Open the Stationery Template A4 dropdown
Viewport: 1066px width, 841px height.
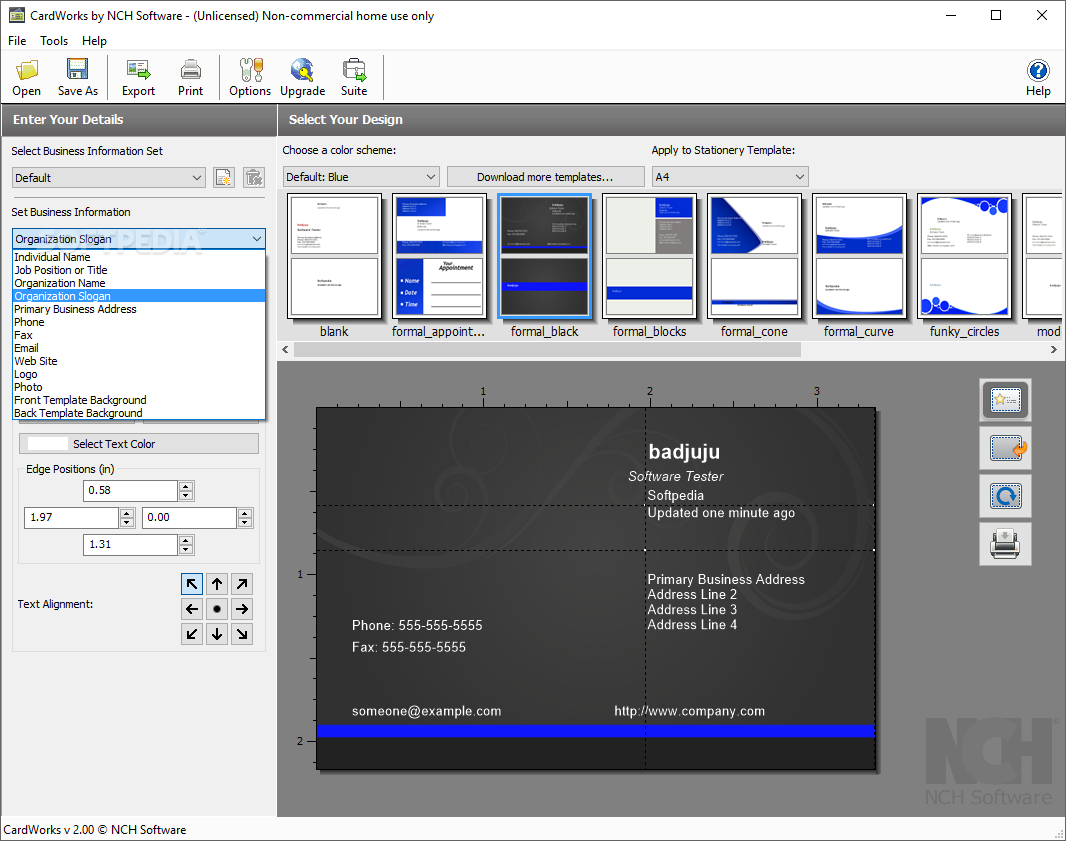point(729,177)
